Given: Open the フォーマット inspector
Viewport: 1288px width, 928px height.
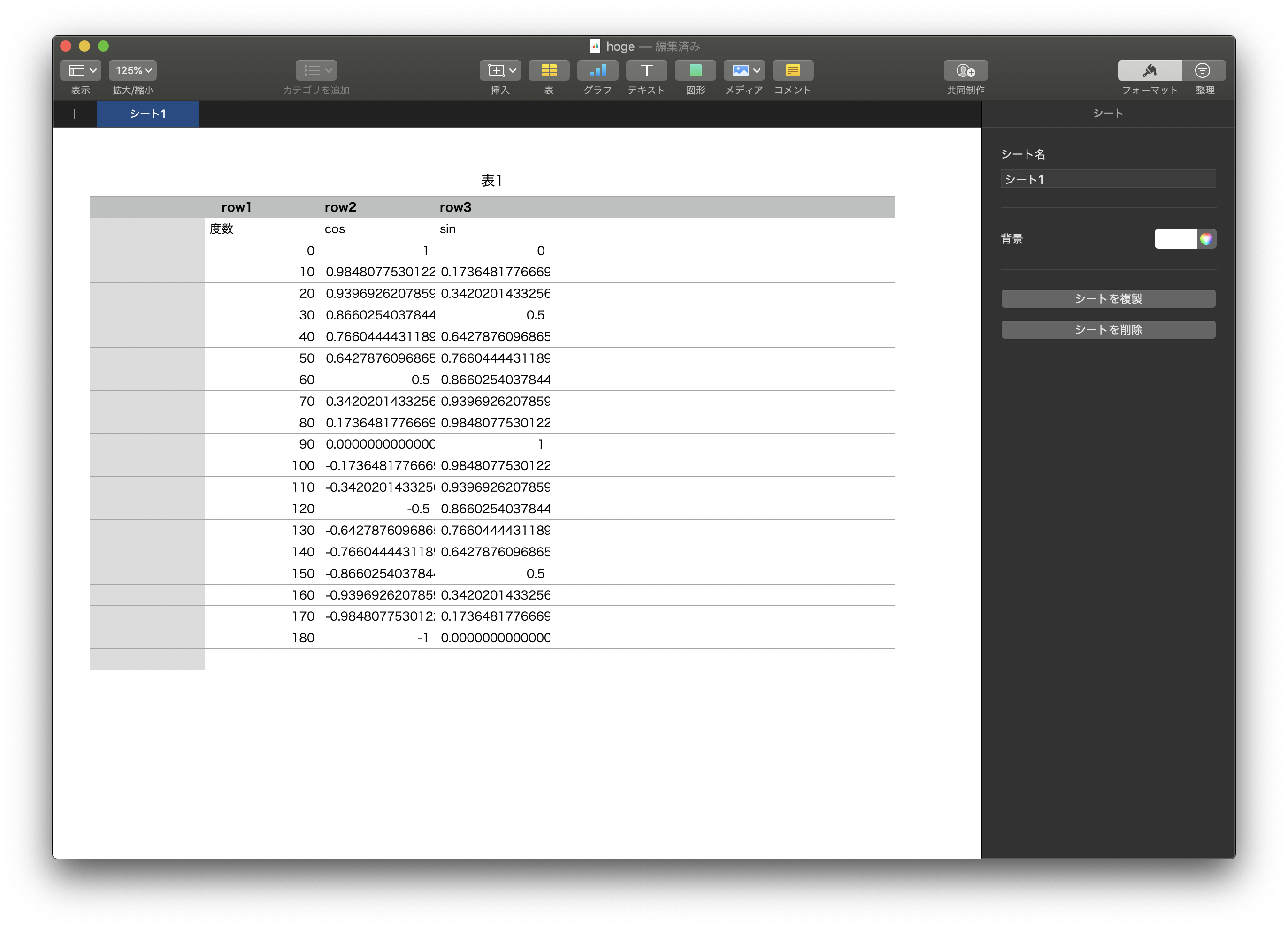Looking at the screenshot, I should [1149, 70].
